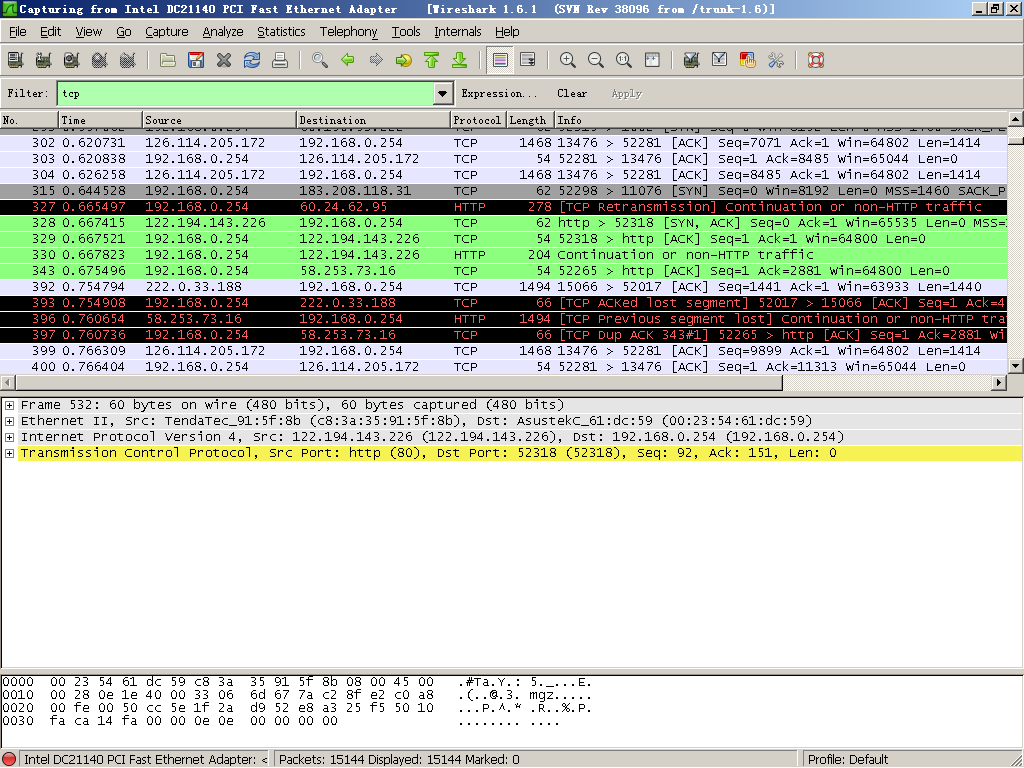Open the capture interfaces list icon
The height and width of the screenshot is (768, 1024).
pos(16,60)
